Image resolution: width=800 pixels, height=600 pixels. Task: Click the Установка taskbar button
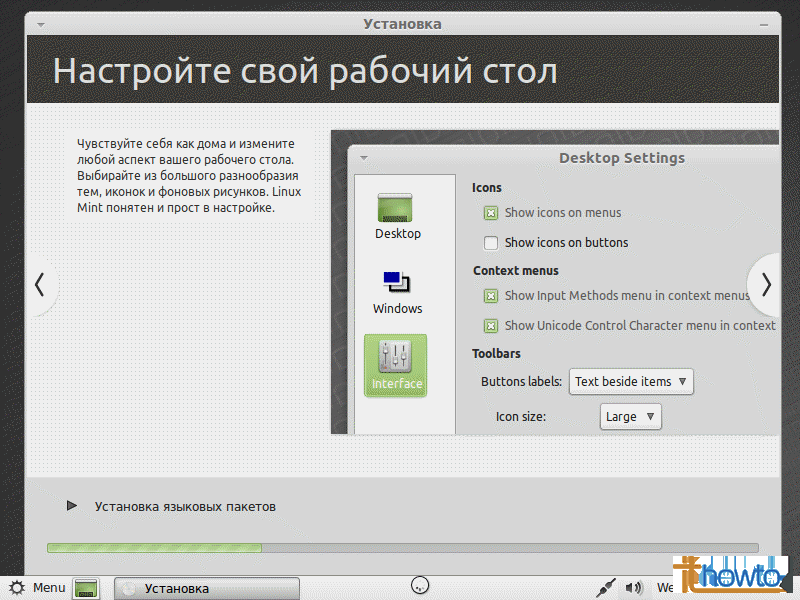coord(207,588)
